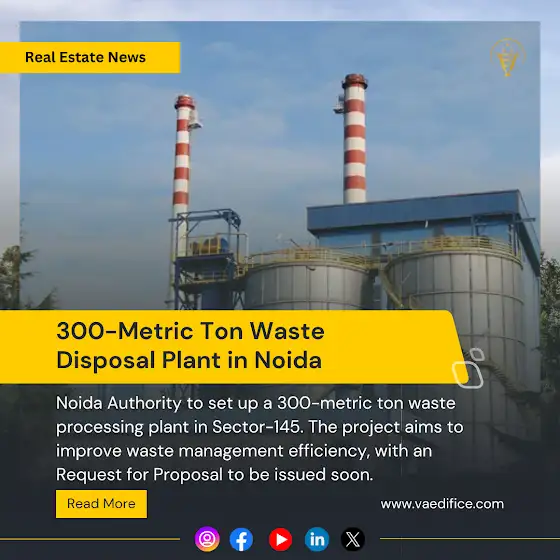
Task: Open the LinkedIn icon
Action: pos(317,539)
